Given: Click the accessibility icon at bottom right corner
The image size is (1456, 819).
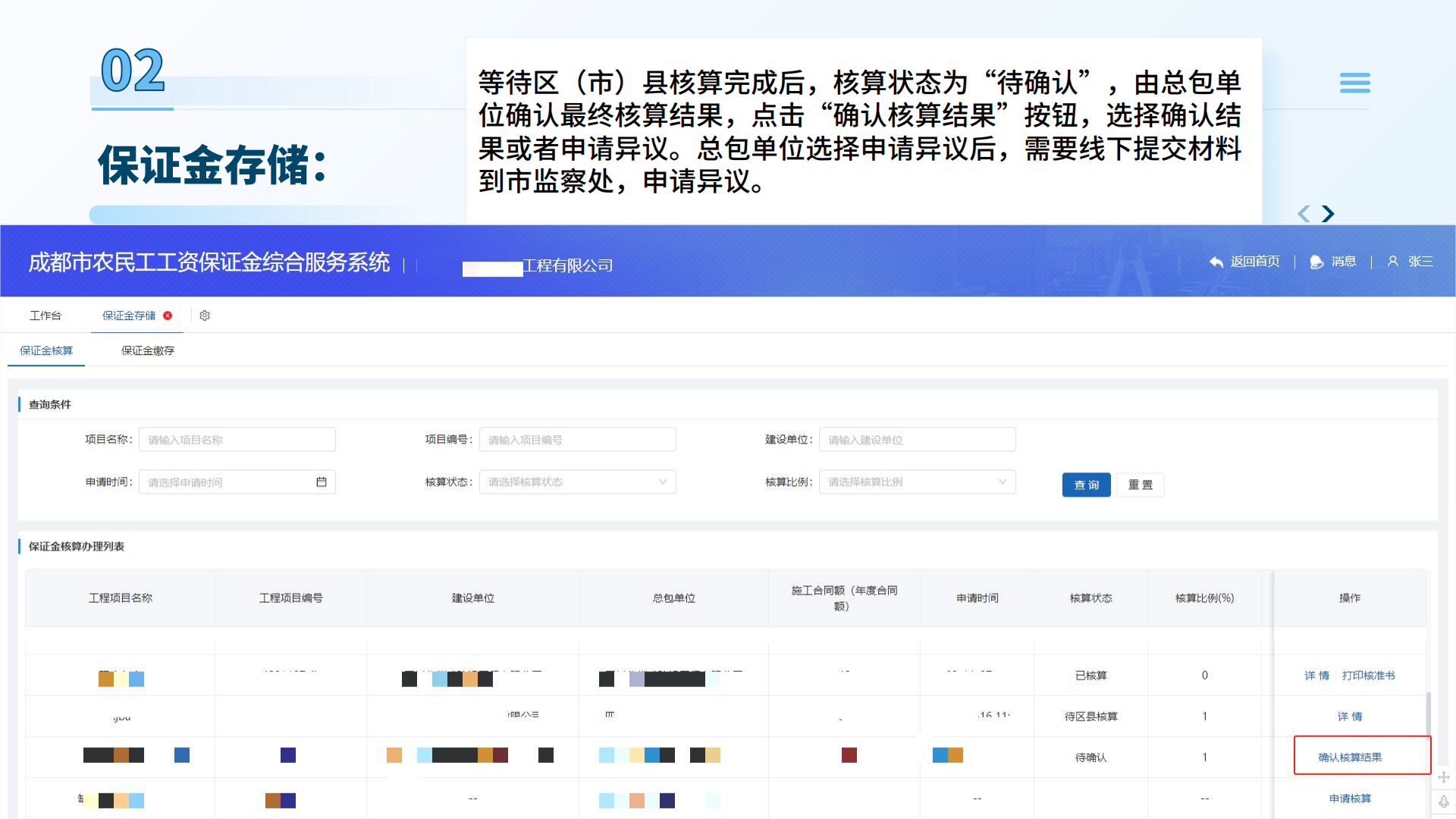Looking at the screenshot, I should (x=1444, y=802).
